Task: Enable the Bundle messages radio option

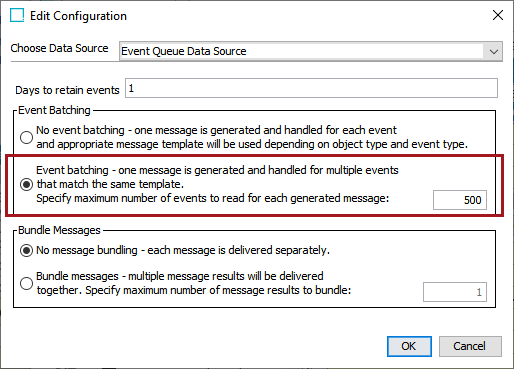Action: point(26,284)
